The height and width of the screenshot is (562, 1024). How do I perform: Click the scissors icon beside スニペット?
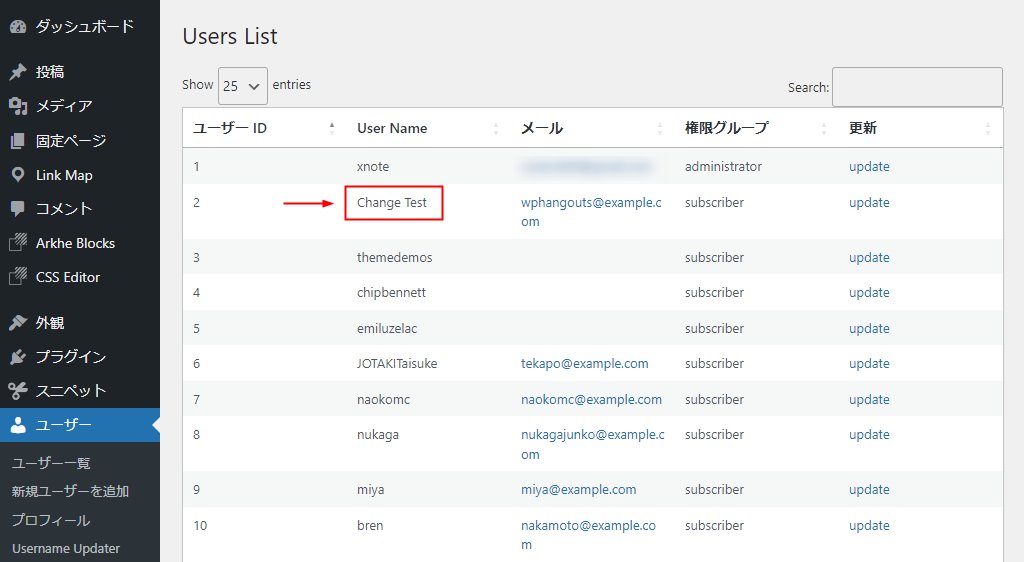[x=18, y=390]
